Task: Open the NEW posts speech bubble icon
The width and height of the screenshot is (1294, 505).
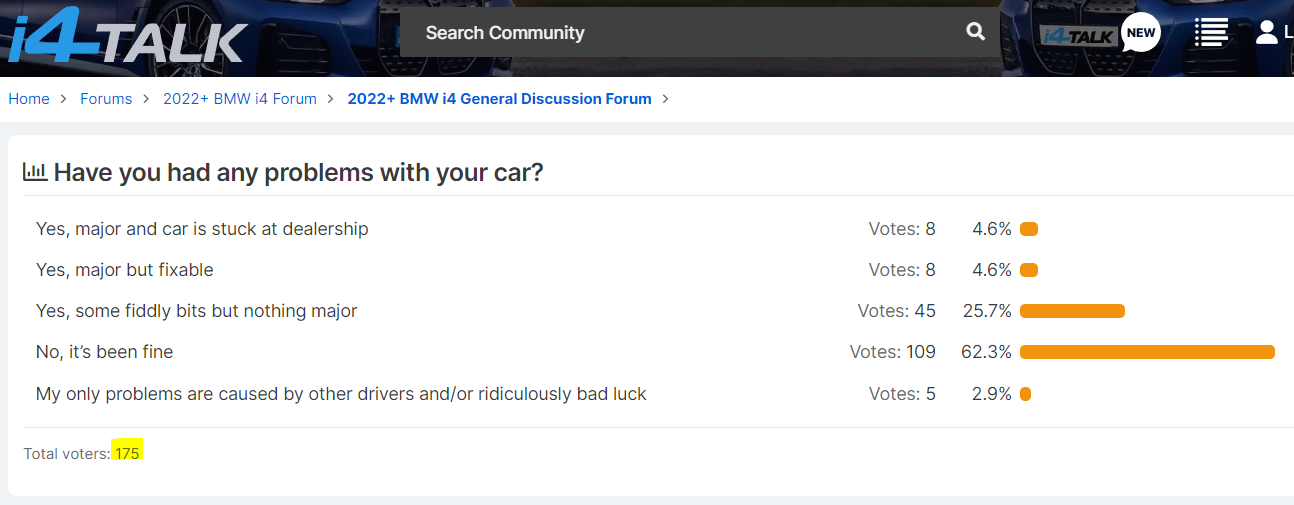Action: (1140, 32)
